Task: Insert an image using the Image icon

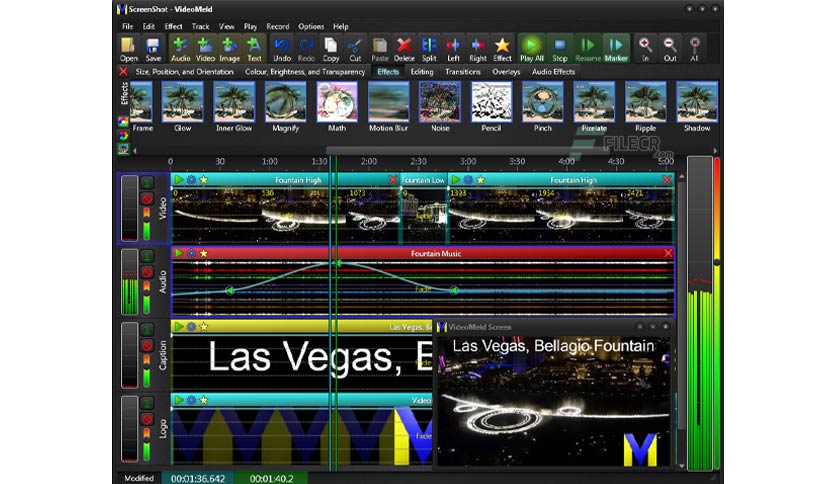Action: (229, 49)
